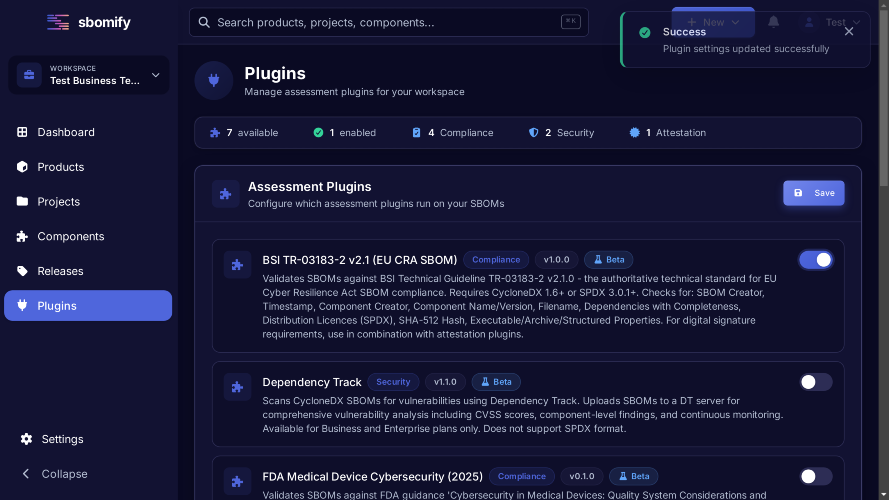Image resolution: width=889 pixels, height=500 pixels.
Task: Open notifications bell
Action: click(773, 22)
